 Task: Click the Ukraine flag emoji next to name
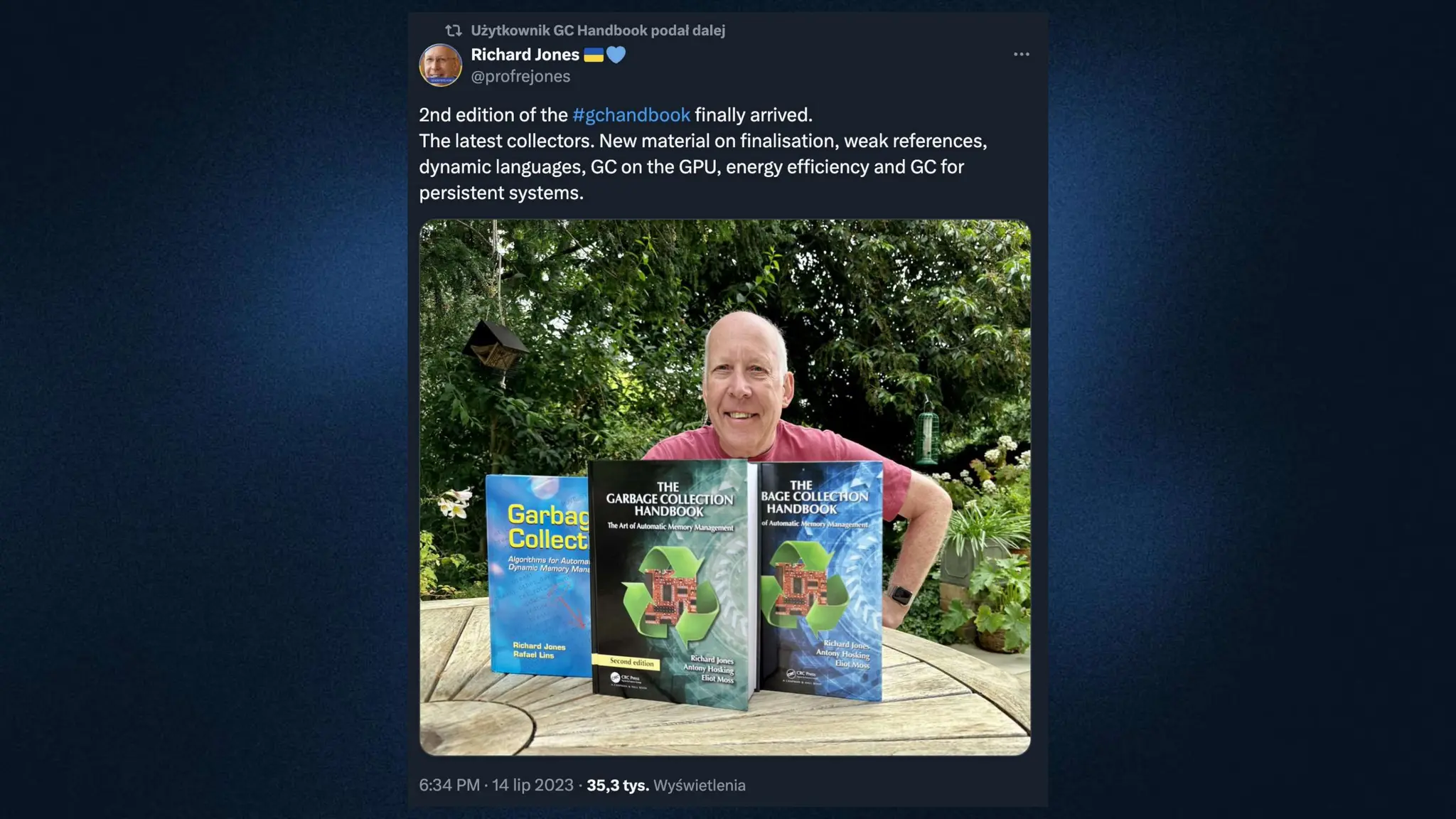(x=594, y=55)
